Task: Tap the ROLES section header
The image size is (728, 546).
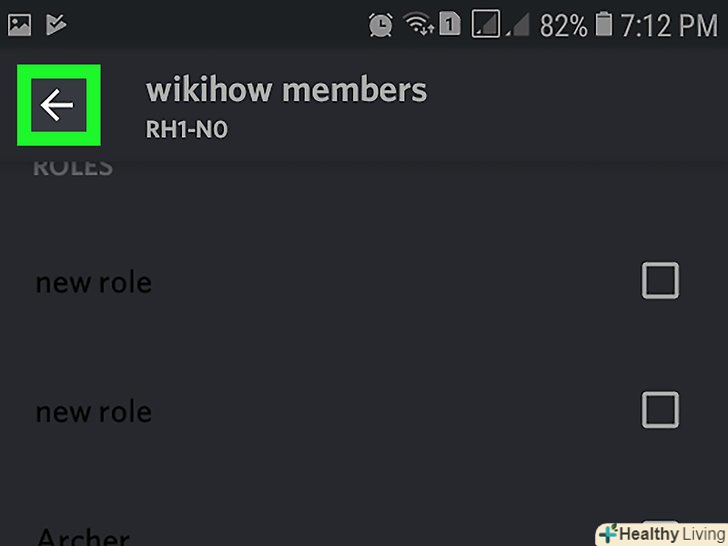Action: 73,168
